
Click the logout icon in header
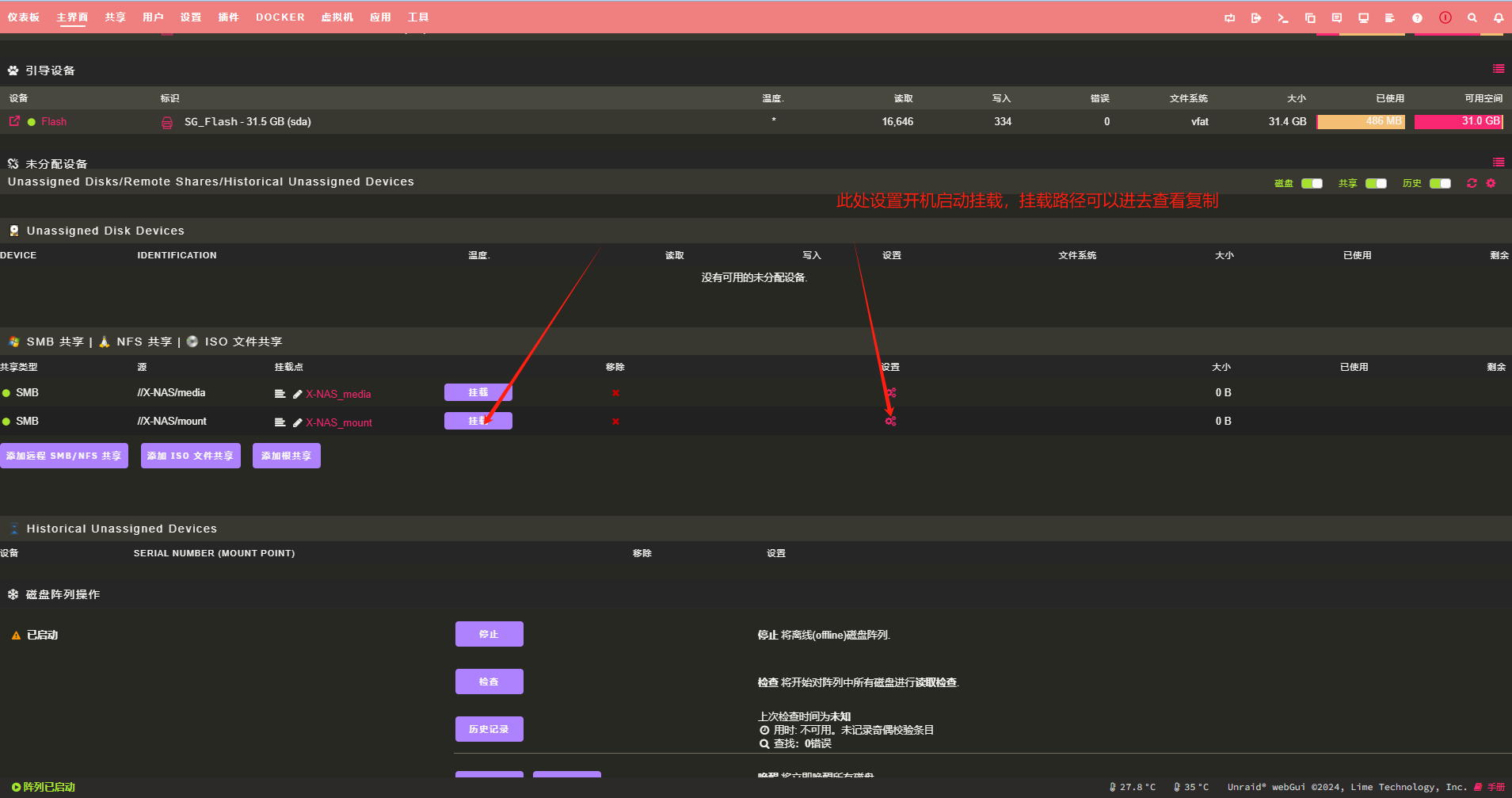tap(1255, 17)
